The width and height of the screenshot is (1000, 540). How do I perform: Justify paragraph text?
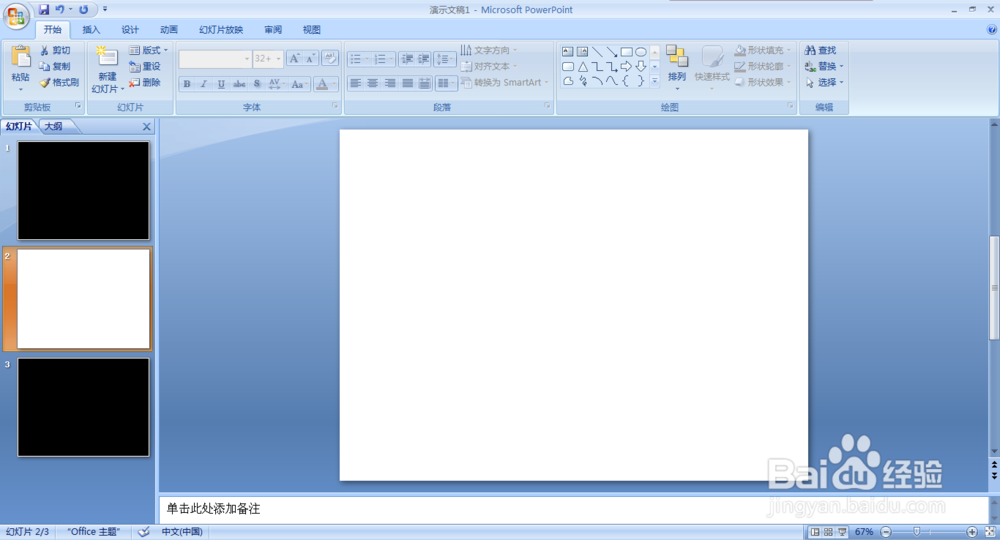coord(407,83)
